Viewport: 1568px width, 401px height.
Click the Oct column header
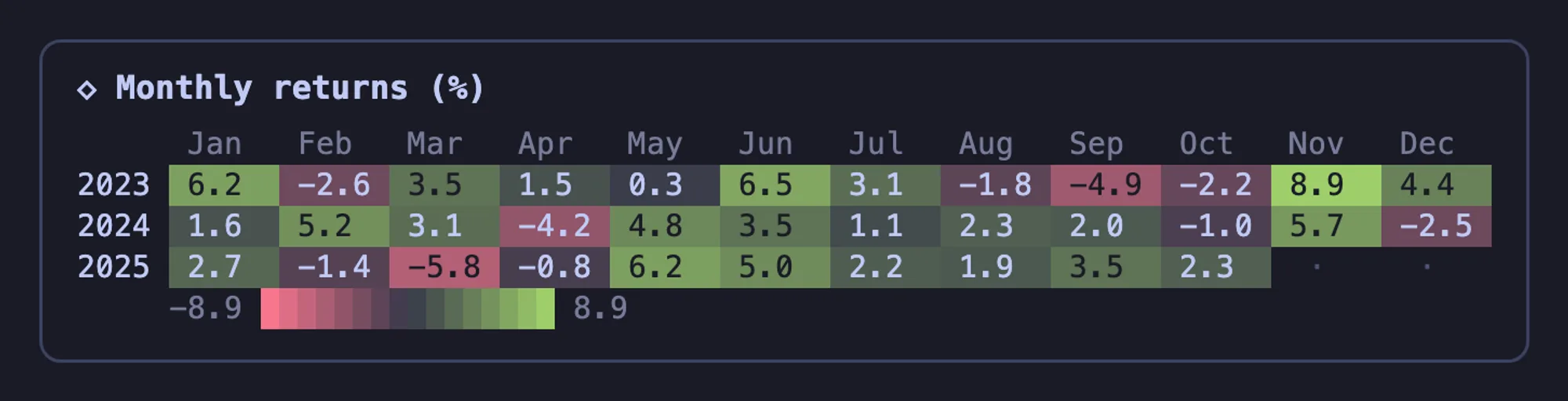(1207, 144)
